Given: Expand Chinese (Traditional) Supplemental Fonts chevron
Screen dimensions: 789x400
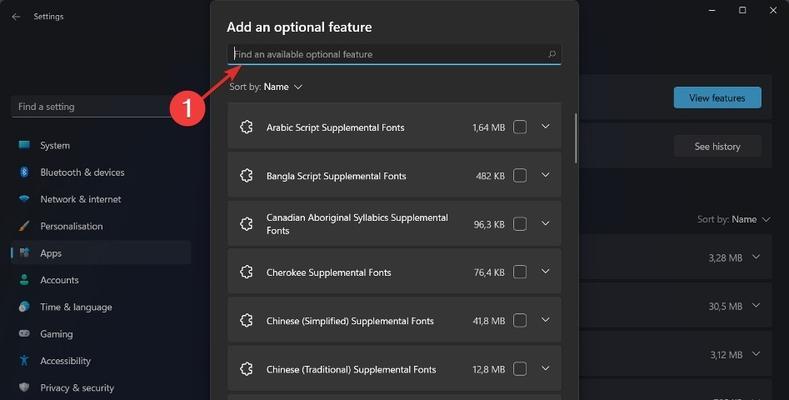Looking at the screenshot, I should click(x=545, y=368).
